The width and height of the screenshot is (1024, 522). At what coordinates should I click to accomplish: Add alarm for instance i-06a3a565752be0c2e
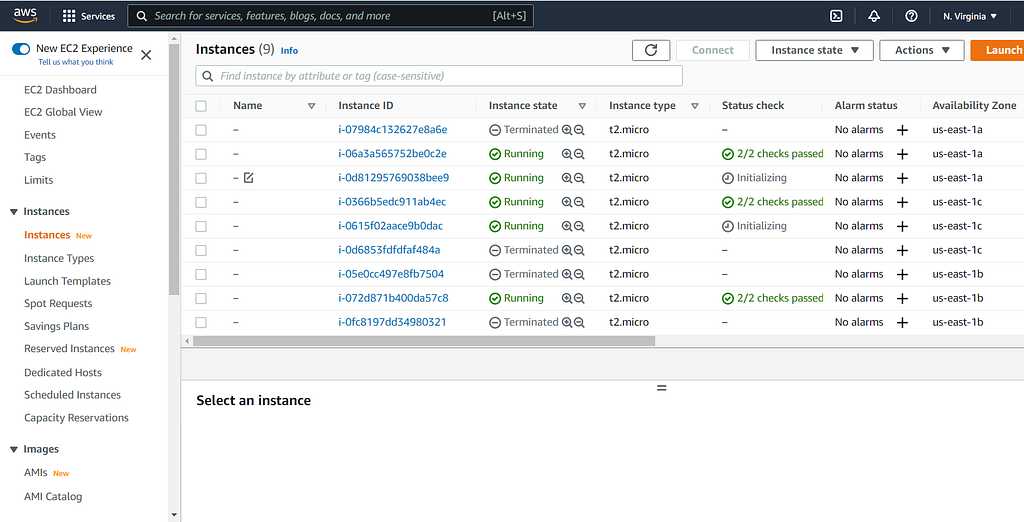902,154
